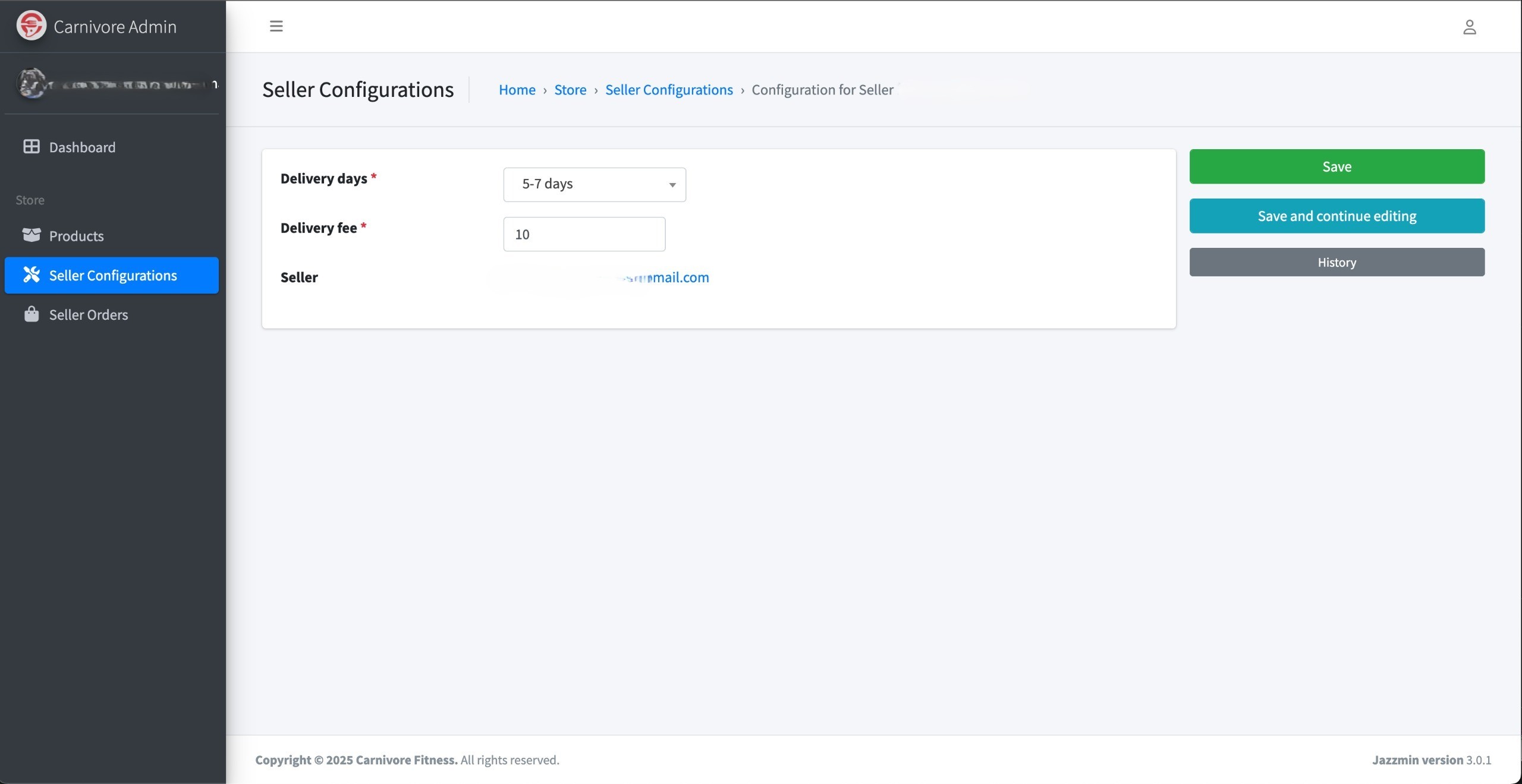Click the 'Delivery days' field label
This screenshot has width=1522, height=784.
click(x=323, y=178)
